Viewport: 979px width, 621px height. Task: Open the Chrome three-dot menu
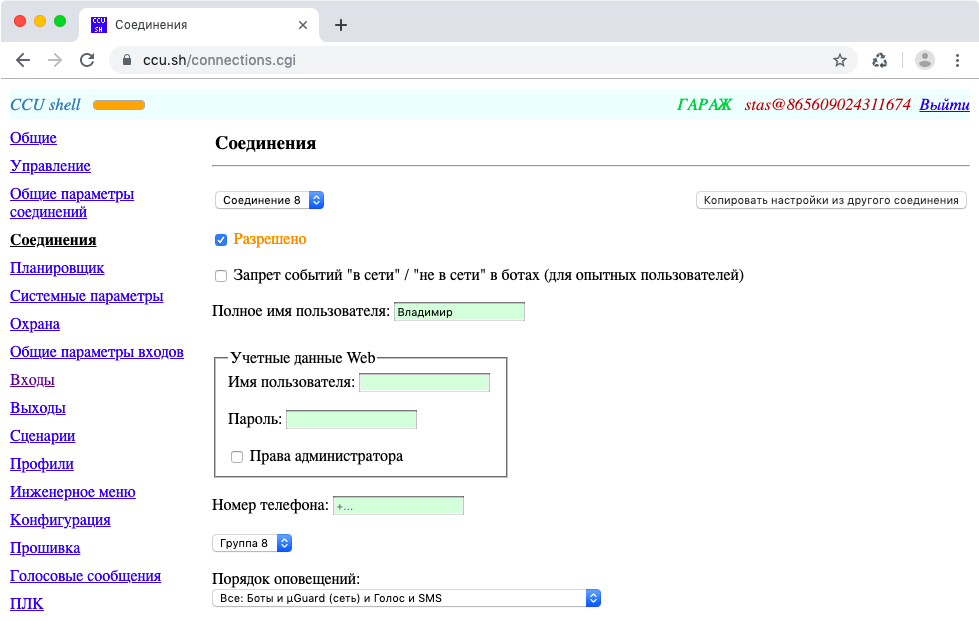pyautogui.click(x=957, y=60)
